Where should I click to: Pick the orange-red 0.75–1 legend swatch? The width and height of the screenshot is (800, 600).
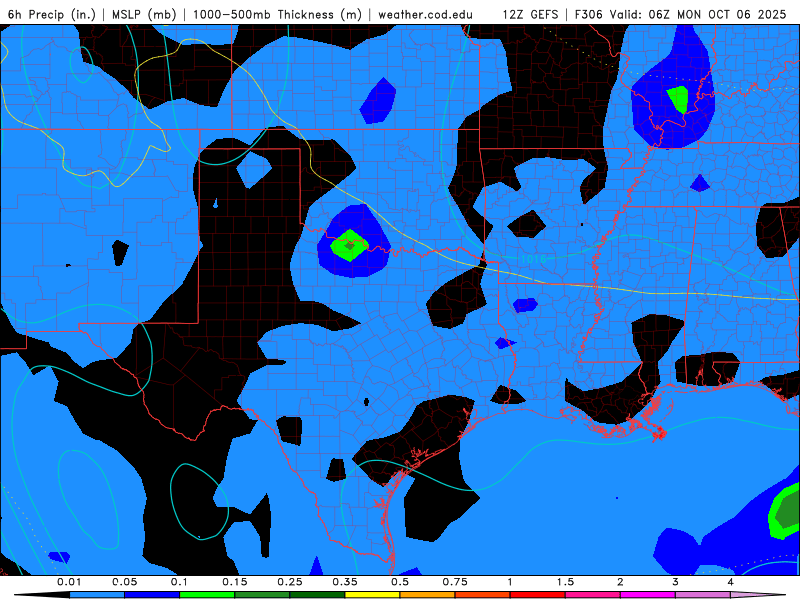click(x=483, y=595)
